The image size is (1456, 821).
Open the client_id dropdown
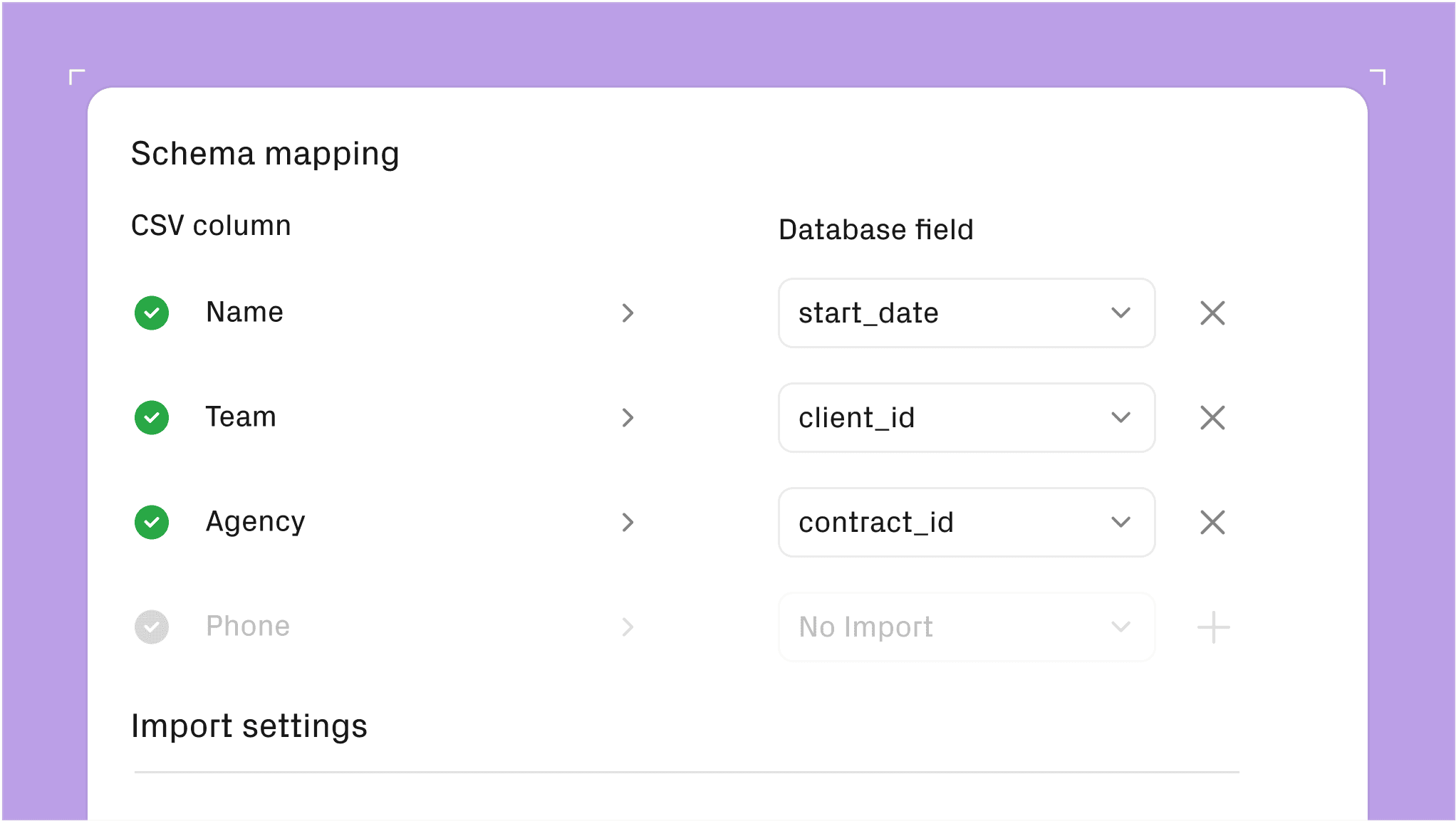pyautogui.click(x=1120, y=418)
